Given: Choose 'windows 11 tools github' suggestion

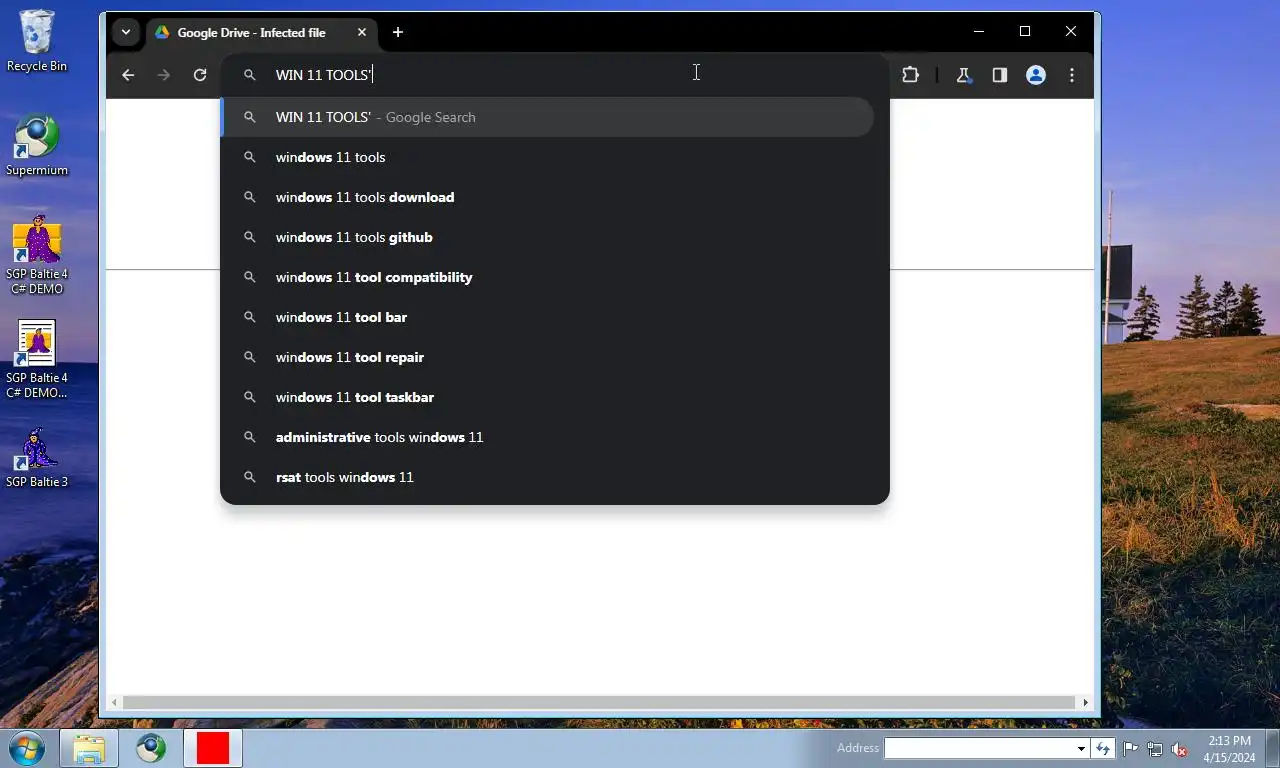Looking at the screenshot, I should [x=547, y=237].
